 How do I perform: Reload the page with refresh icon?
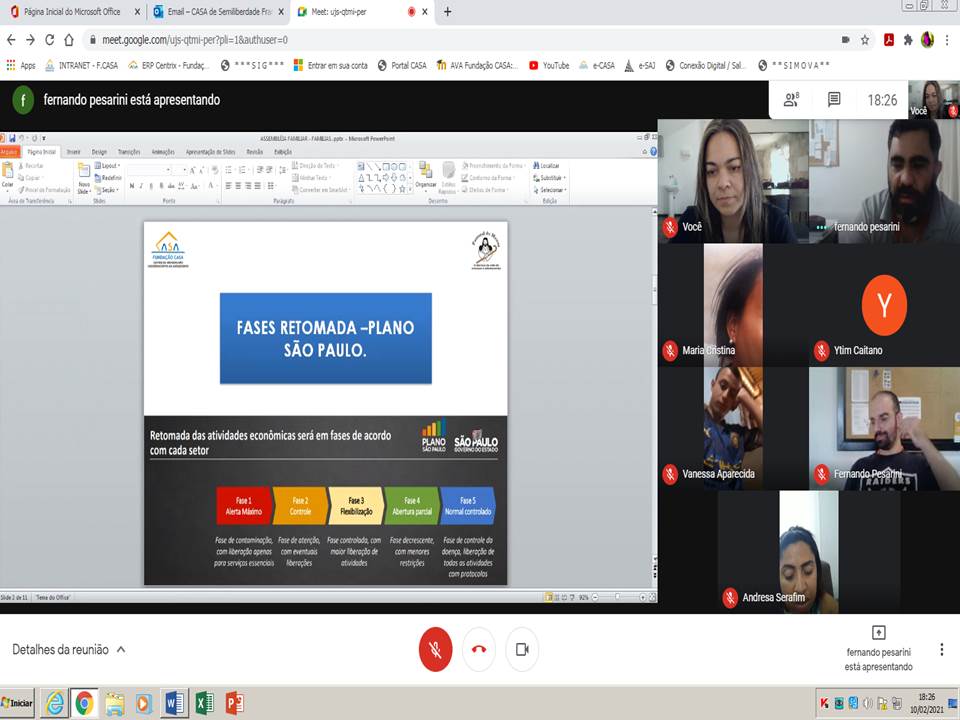(50, 40)
